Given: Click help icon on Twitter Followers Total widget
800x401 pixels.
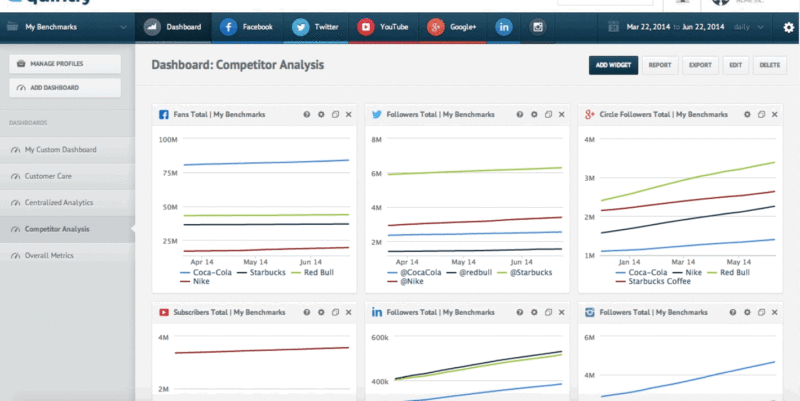Looking at the screenshot, I should coord(520,115).
